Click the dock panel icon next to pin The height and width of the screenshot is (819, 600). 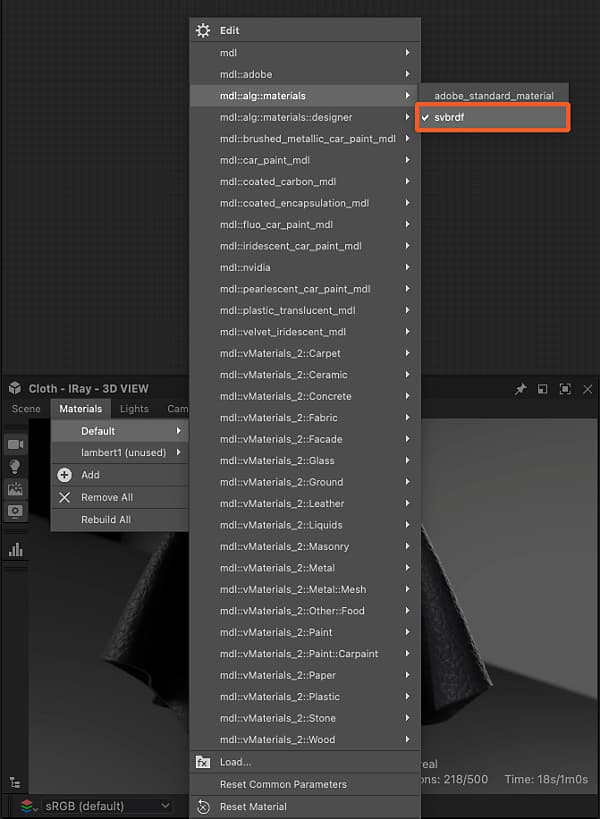(x=543, y=389)
